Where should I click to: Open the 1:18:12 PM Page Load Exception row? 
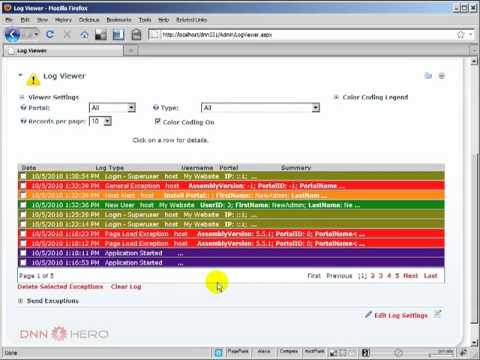(231, 244)
